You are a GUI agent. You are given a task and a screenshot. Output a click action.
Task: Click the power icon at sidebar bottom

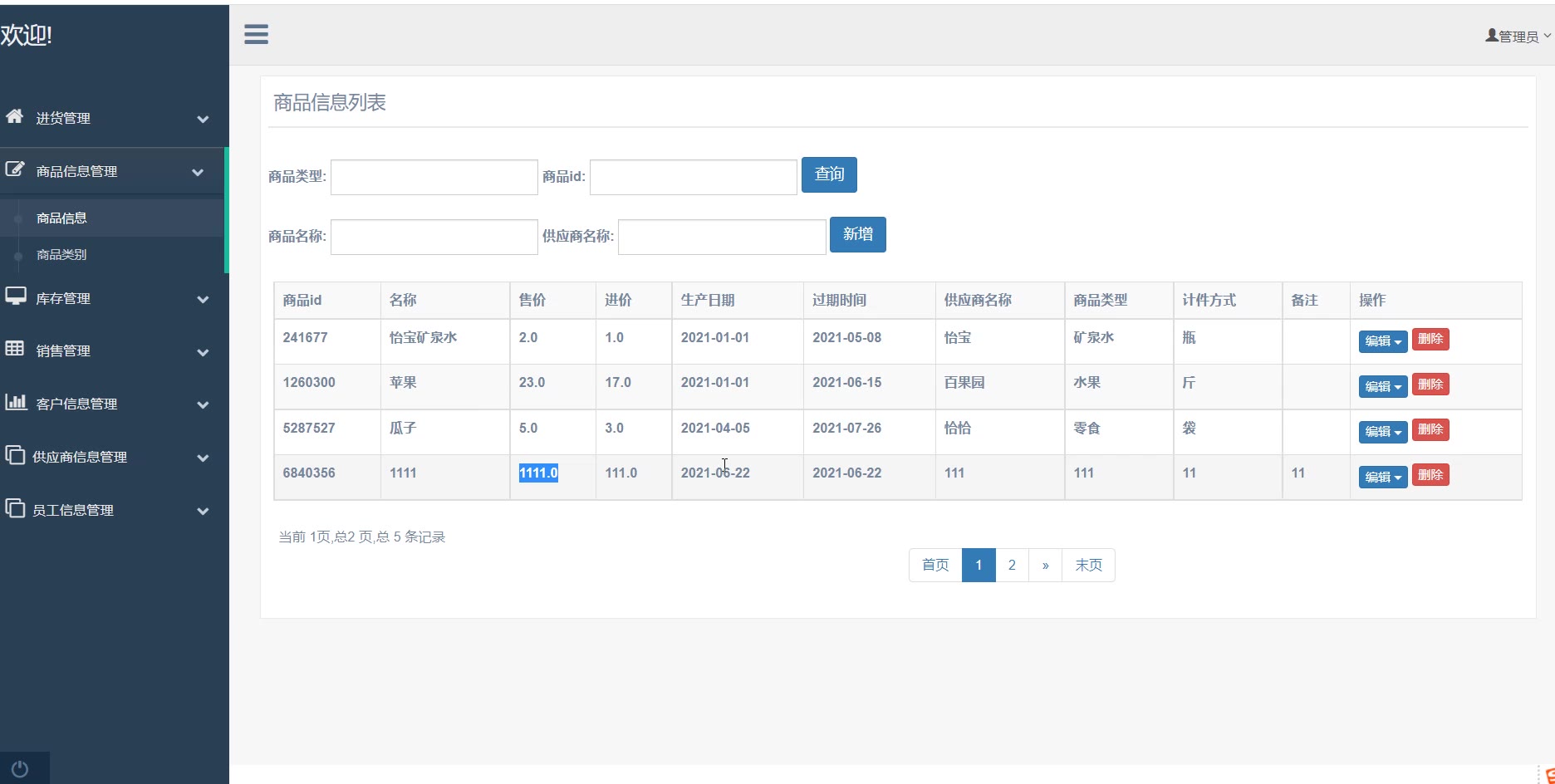pos(20,769)
